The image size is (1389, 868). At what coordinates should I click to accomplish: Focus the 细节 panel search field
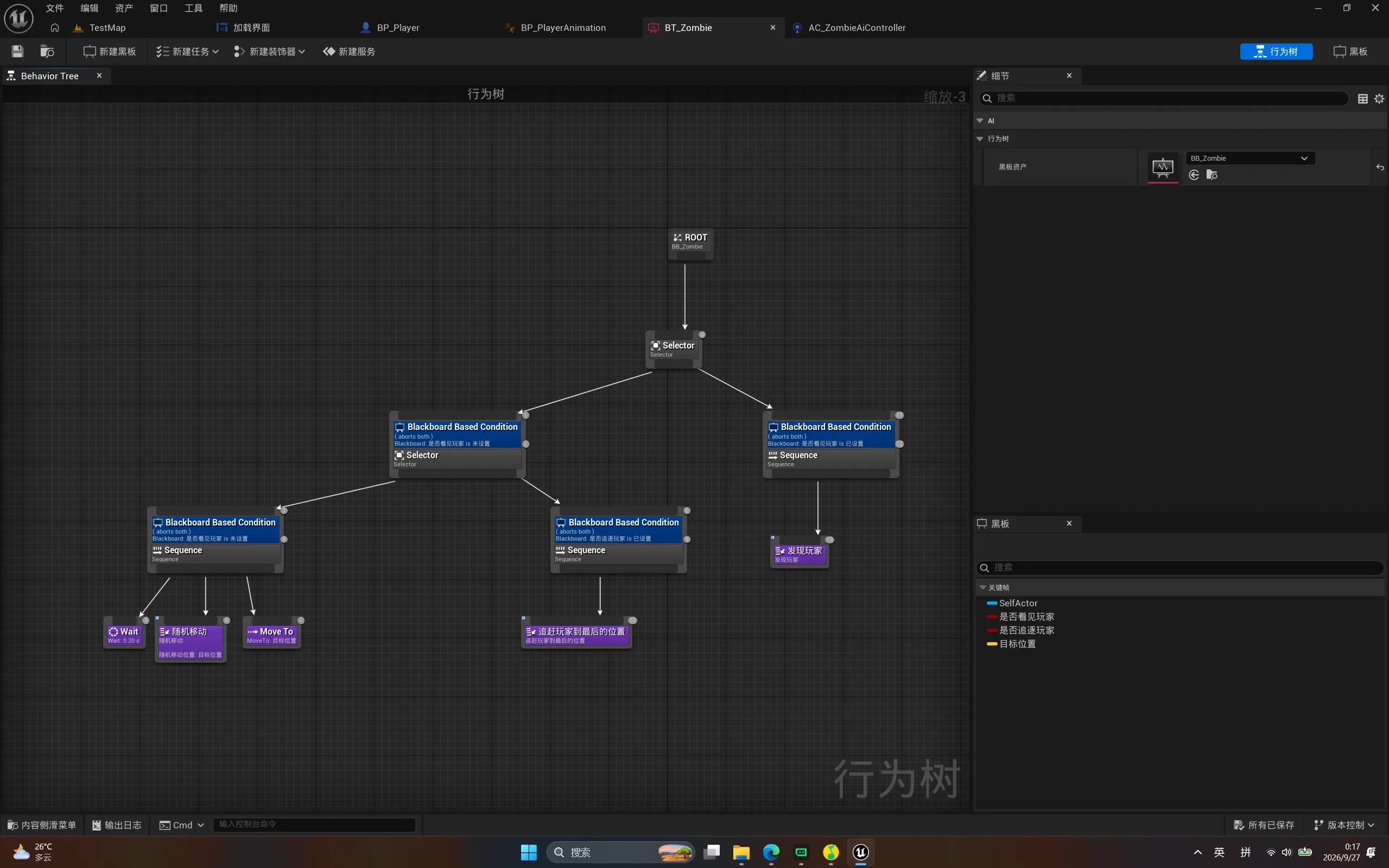pos(1163,98)
